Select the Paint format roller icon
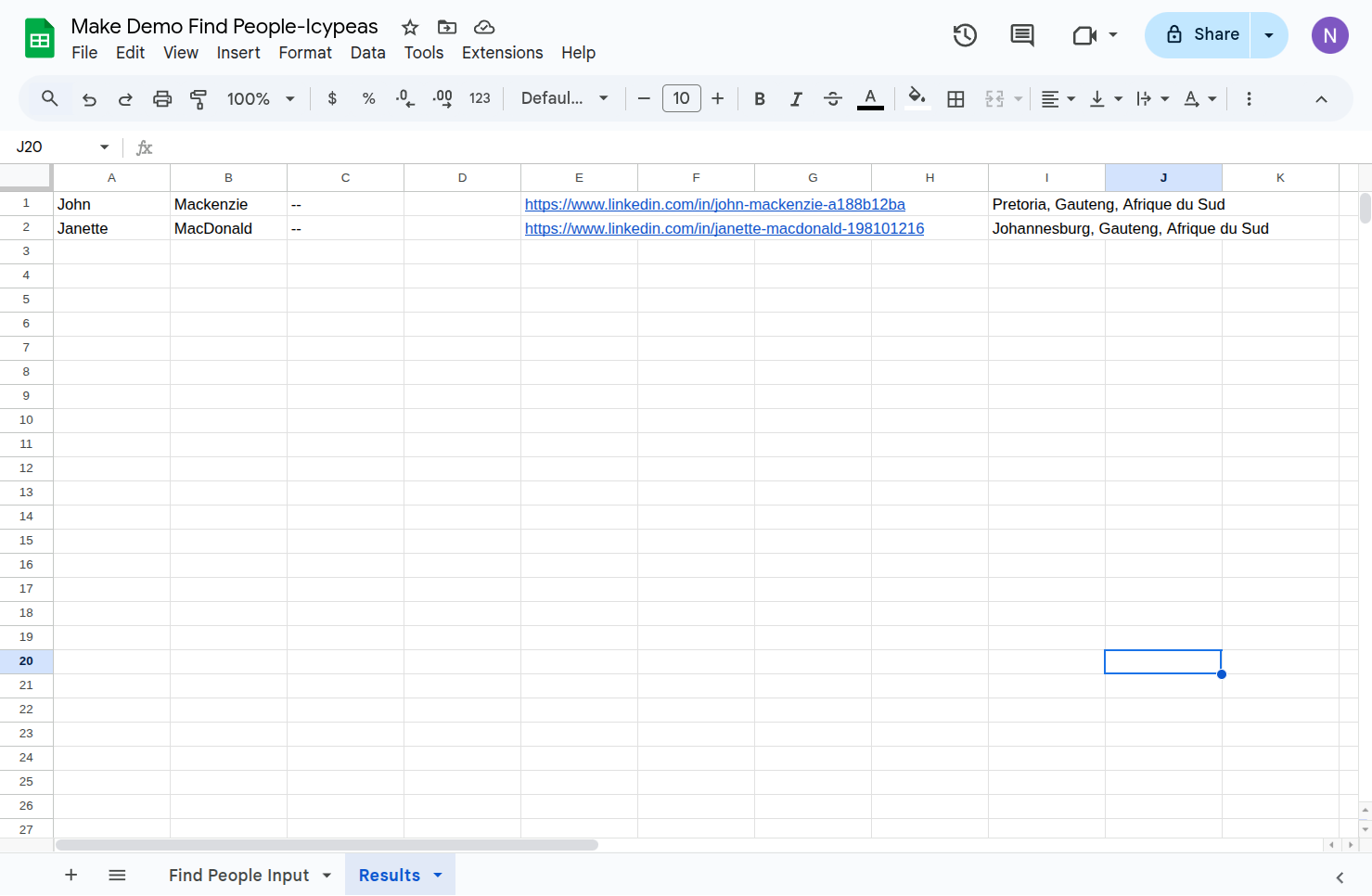1372x896 pixels. click(199, 99)
